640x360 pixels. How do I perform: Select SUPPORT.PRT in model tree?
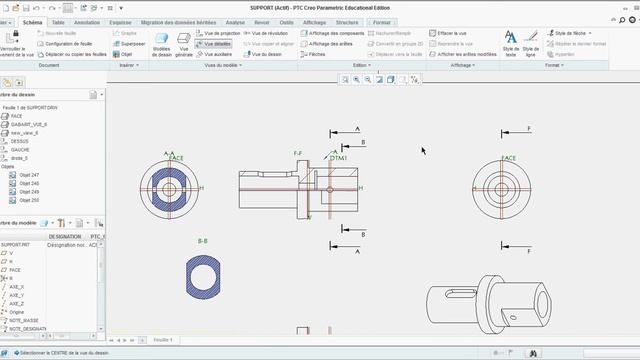point(15,245)
